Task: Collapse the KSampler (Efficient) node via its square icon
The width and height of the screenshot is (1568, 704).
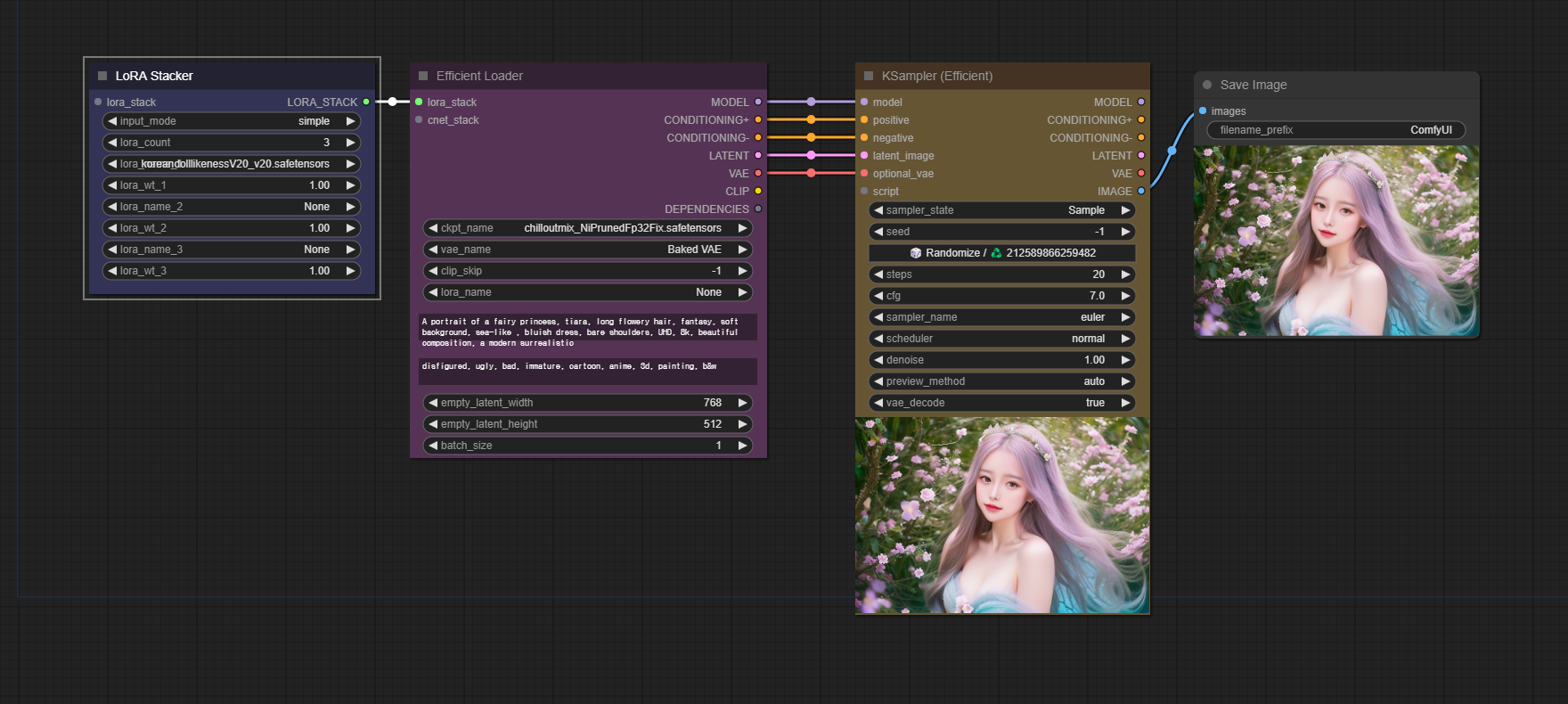Action: [x=869, y=76]
